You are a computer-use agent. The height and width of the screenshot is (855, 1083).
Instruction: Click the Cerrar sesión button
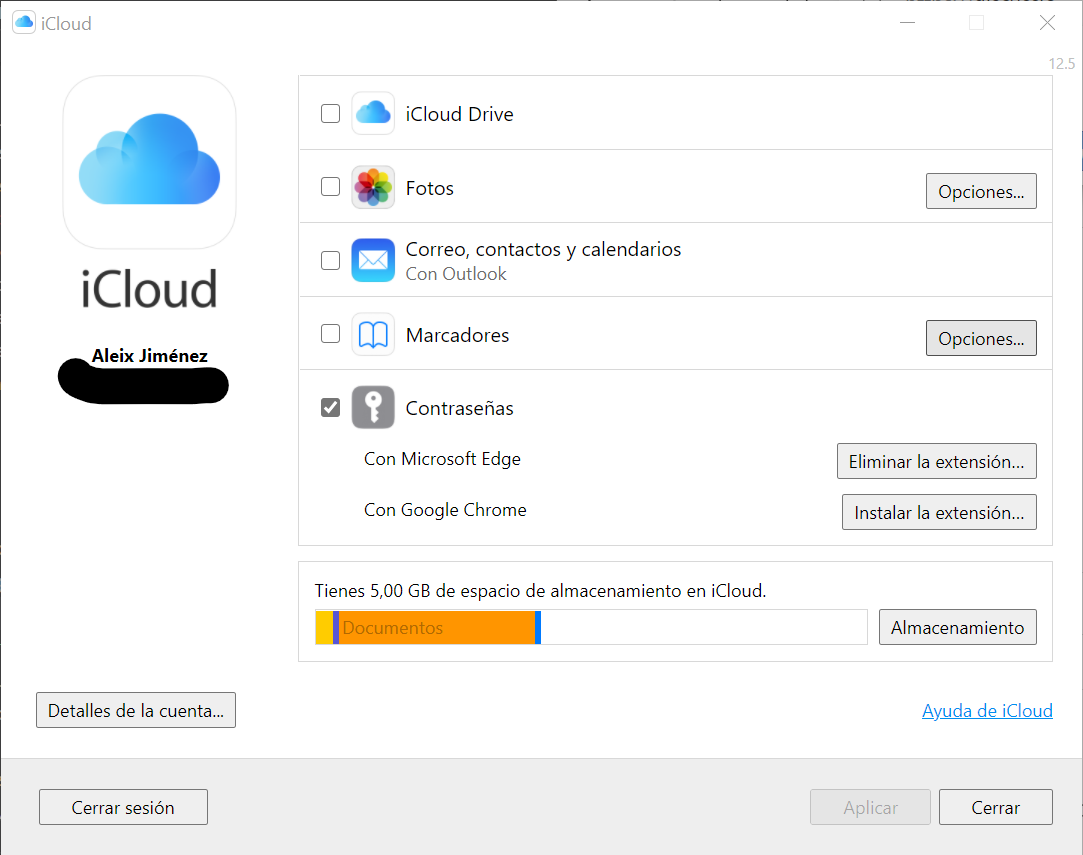click(x=123, y=807)
